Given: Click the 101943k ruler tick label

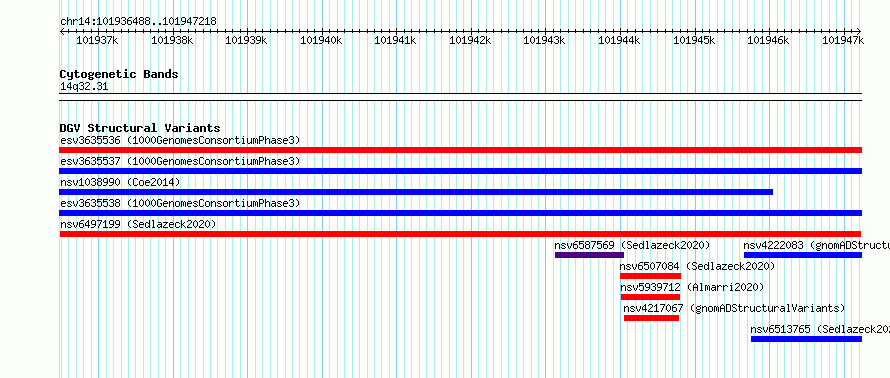Looking at the screenshot, I should [x=544, y=40].
